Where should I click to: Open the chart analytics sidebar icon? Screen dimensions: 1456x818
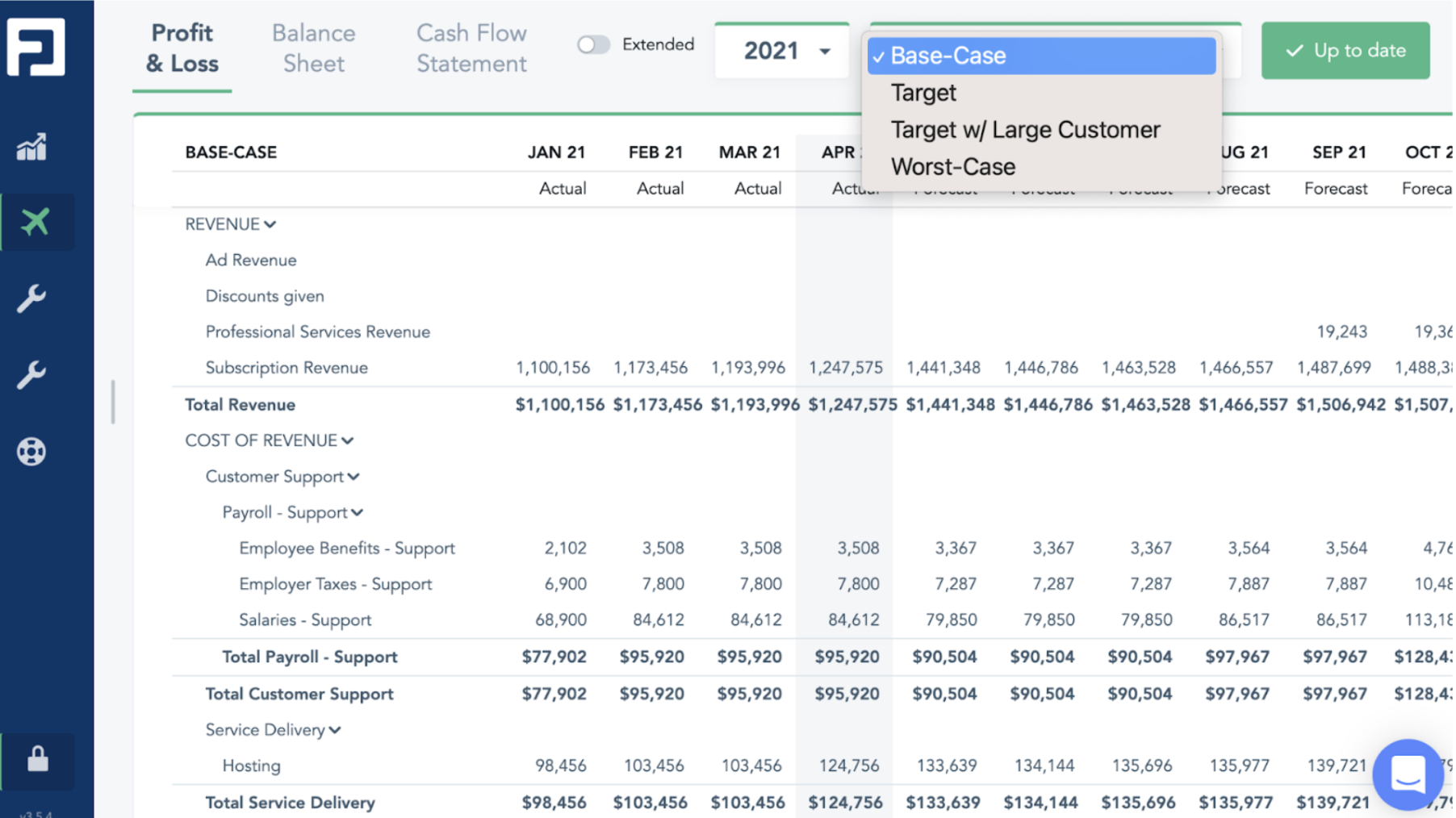coord(32,147)
